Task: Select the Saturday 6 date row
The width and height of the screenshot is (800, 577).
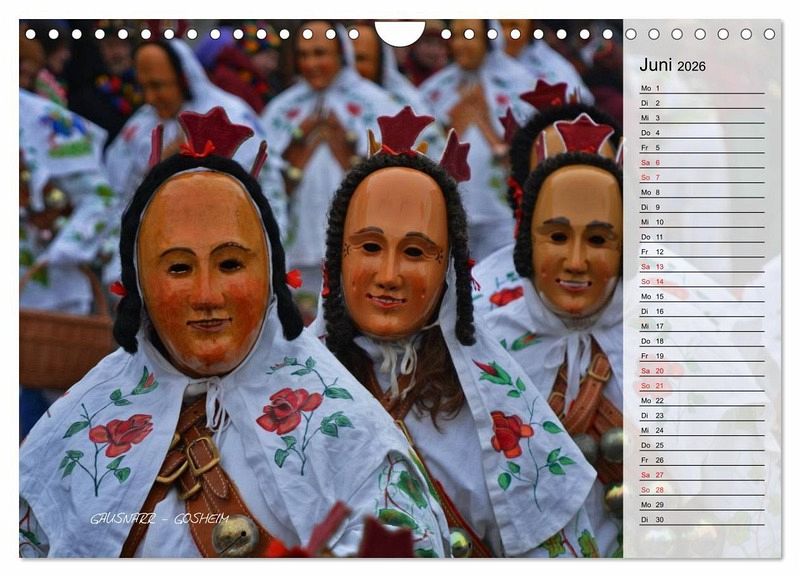Action: (x=700, y=162)
